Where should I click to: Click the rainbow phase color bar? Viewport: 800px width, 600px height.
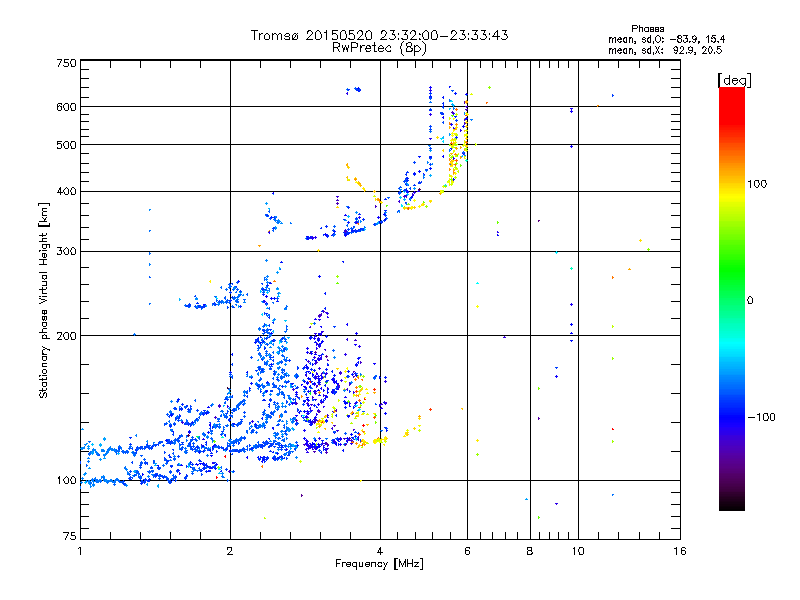[732, 298]
